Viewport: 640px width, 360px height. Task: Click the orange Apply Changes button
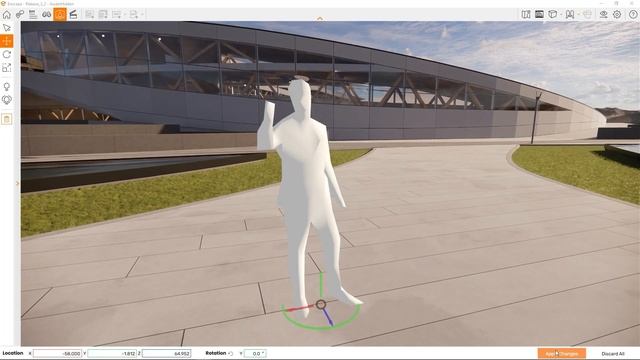pos(562,353)
